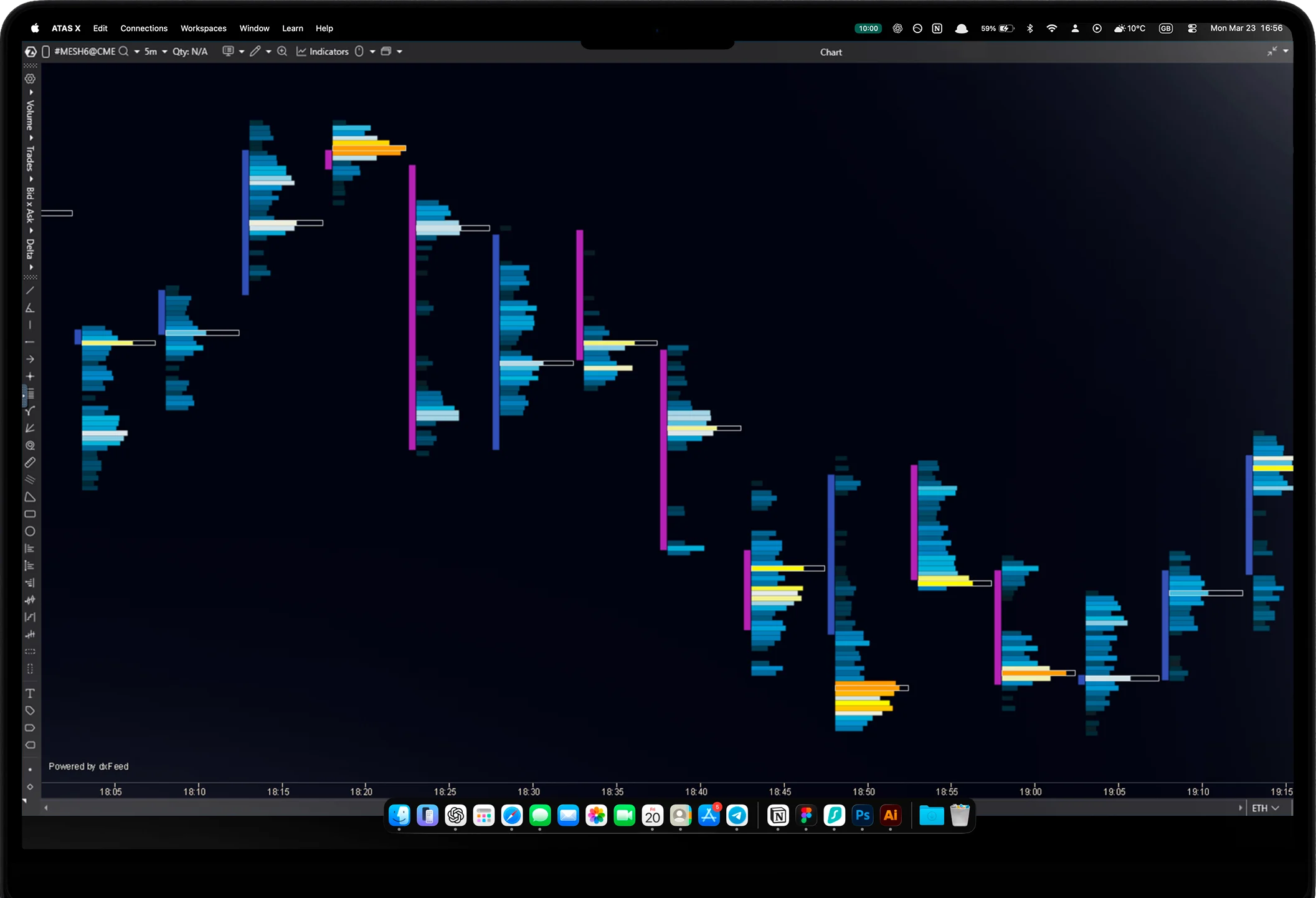This screenshot has height=898, width=1316.
Task: Click the zoom magnifier toolbar icon
Action: click(282, 52)
